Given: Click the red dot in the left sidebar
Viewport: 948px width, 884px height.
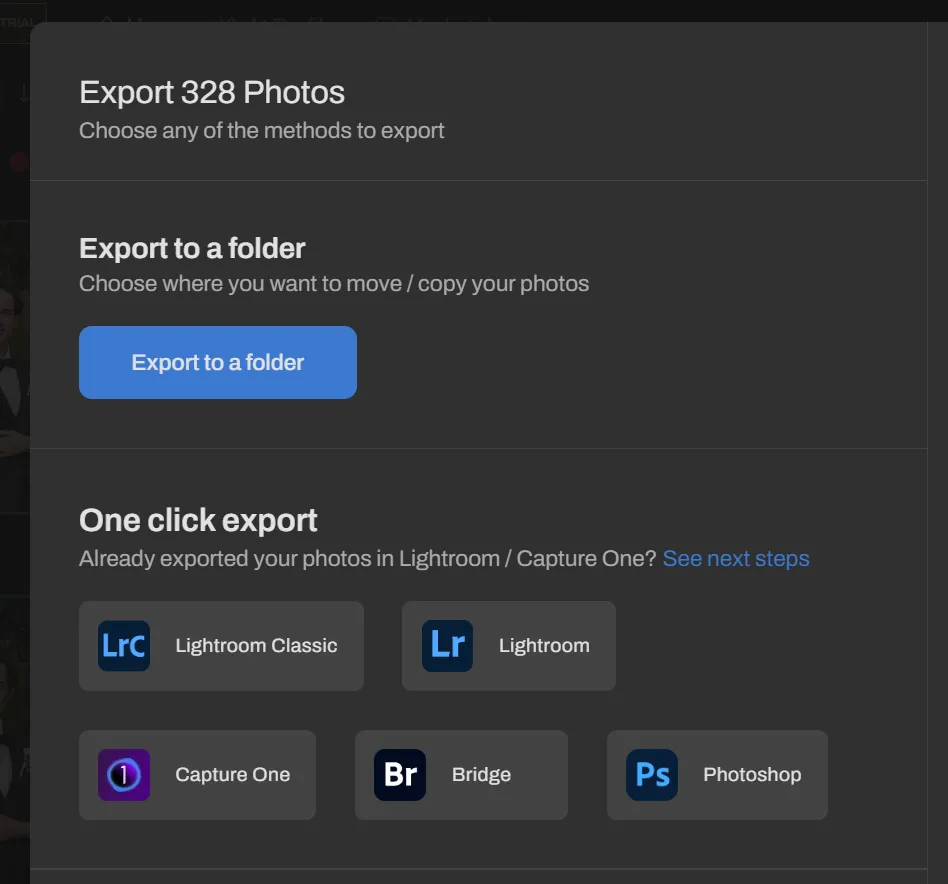Looking at the screenshot, I should 18,162.
